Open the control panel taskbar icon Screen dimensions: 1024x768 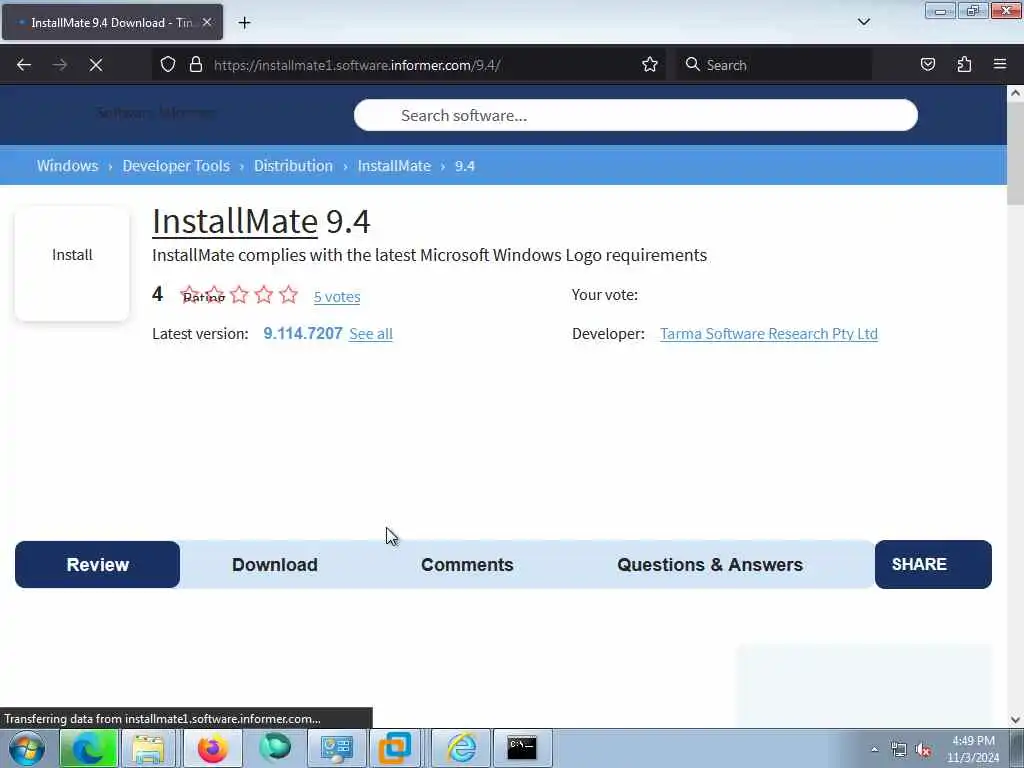[x=336, y=748]
